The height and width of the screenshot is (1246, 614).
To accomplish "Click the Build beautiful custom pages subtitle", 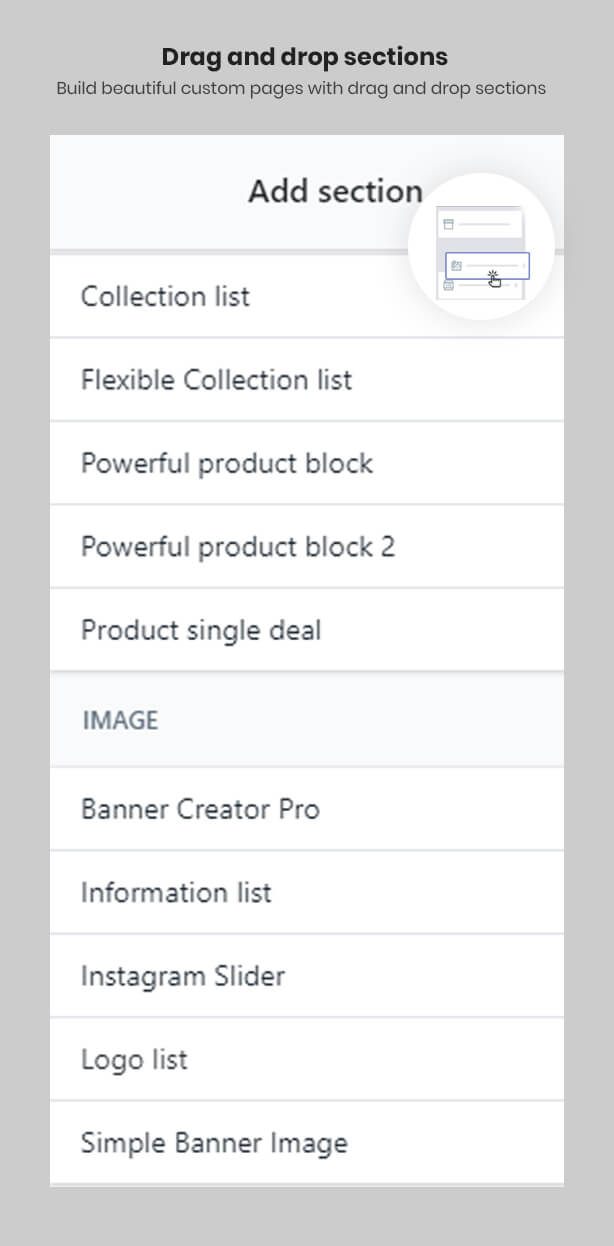I will tap(301, 88).
